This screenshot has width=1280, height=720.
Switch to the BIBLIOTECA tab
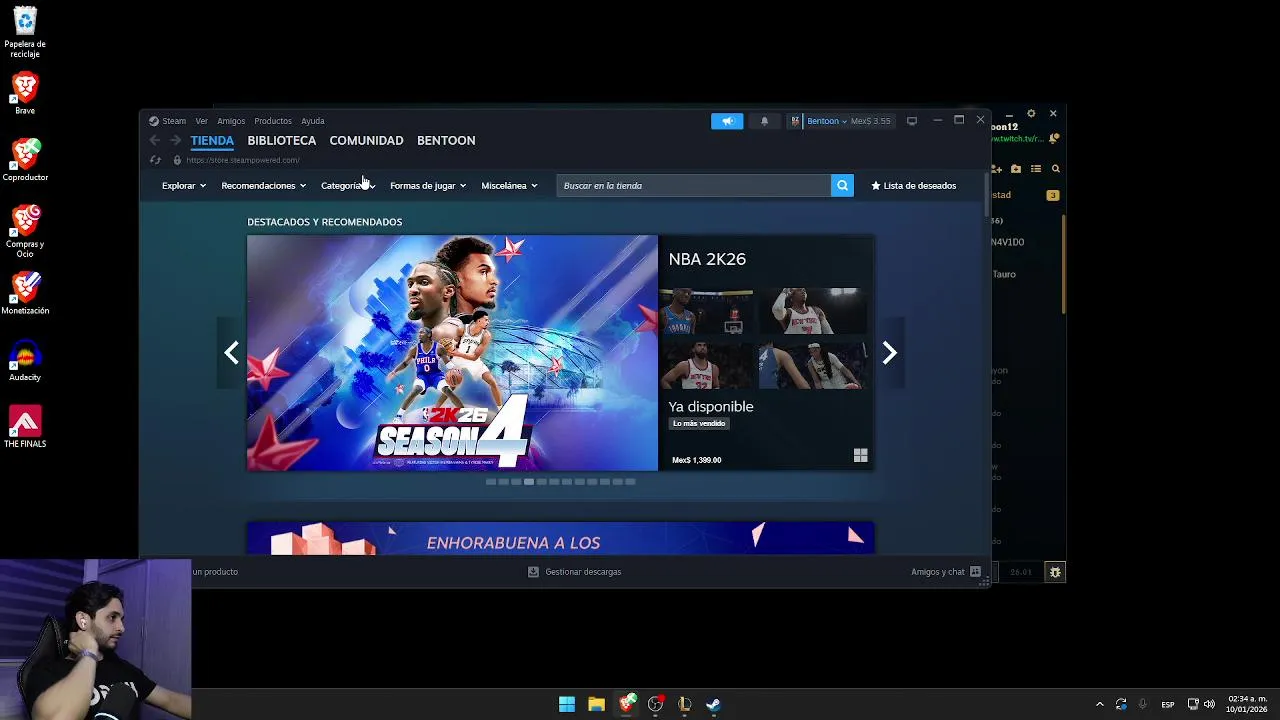coord(282,141)
